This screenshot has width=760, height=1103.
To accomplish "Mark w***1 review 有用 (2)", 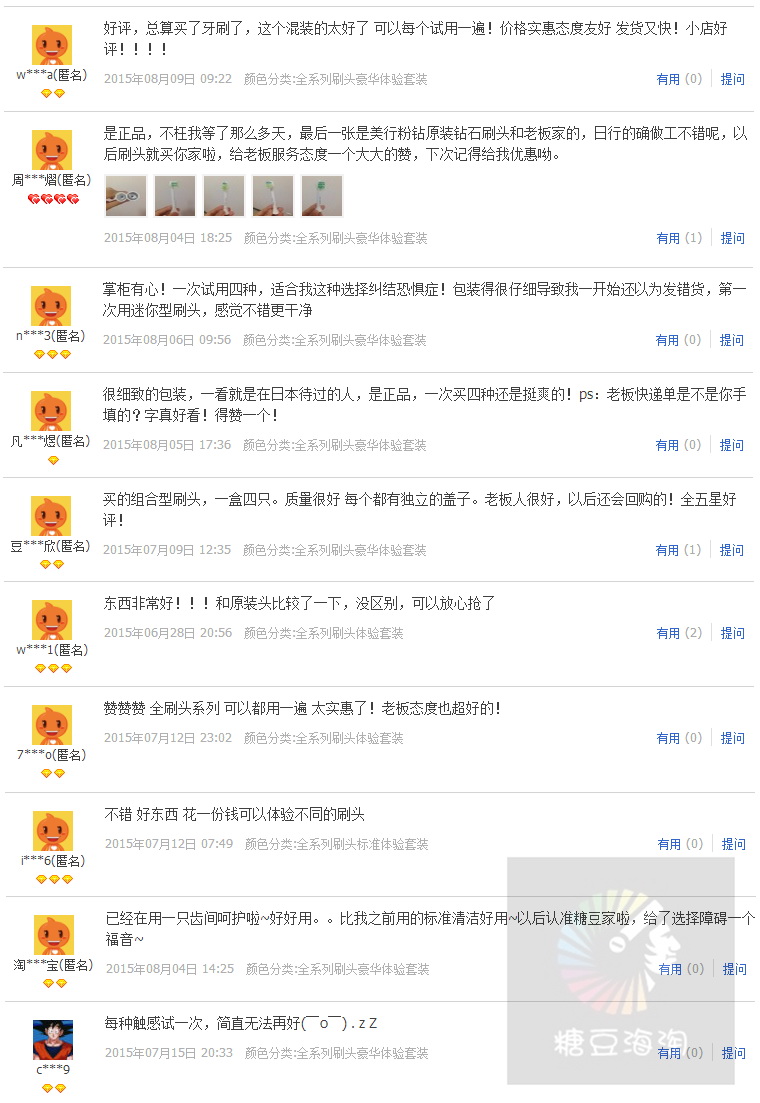I will click(x=679, y=633).
